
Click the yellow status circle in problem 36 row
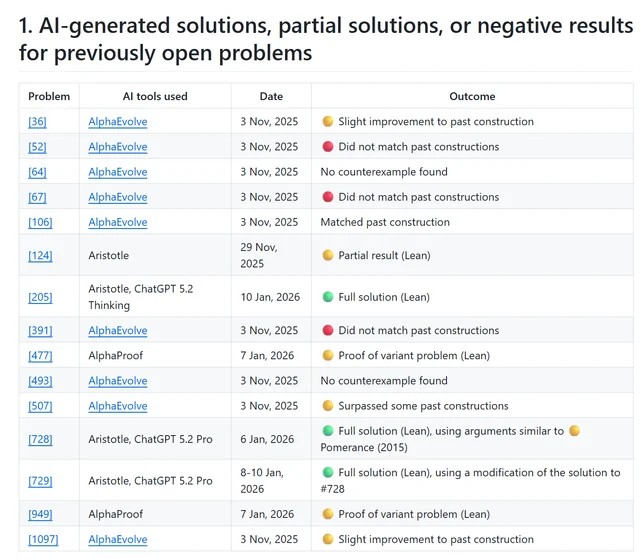327,122
